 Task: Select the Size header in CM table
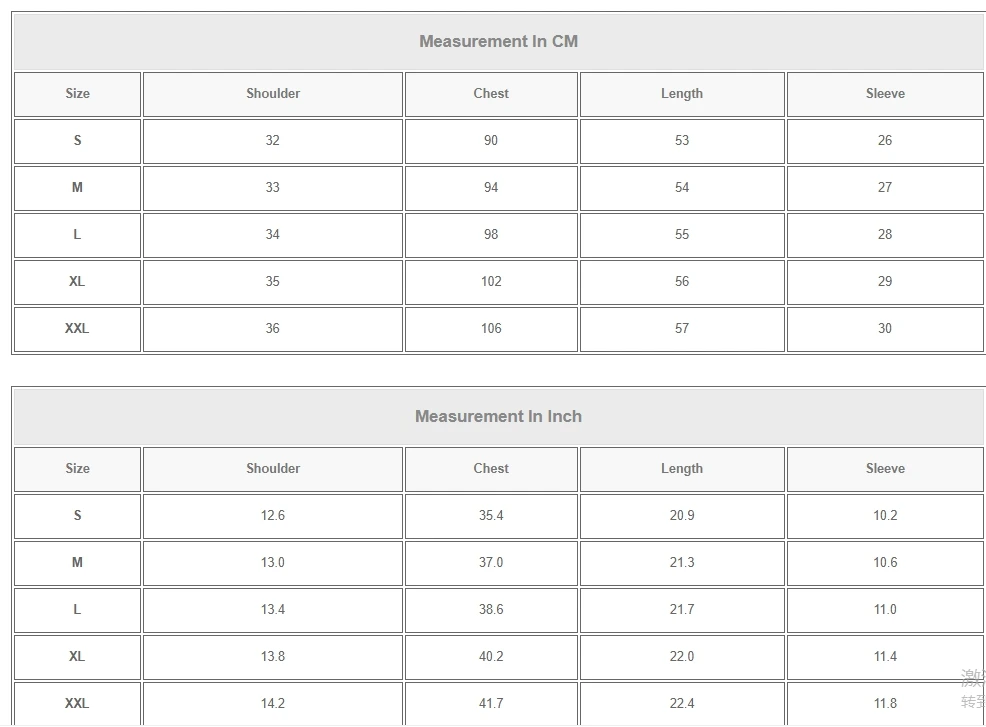[77, 93]
